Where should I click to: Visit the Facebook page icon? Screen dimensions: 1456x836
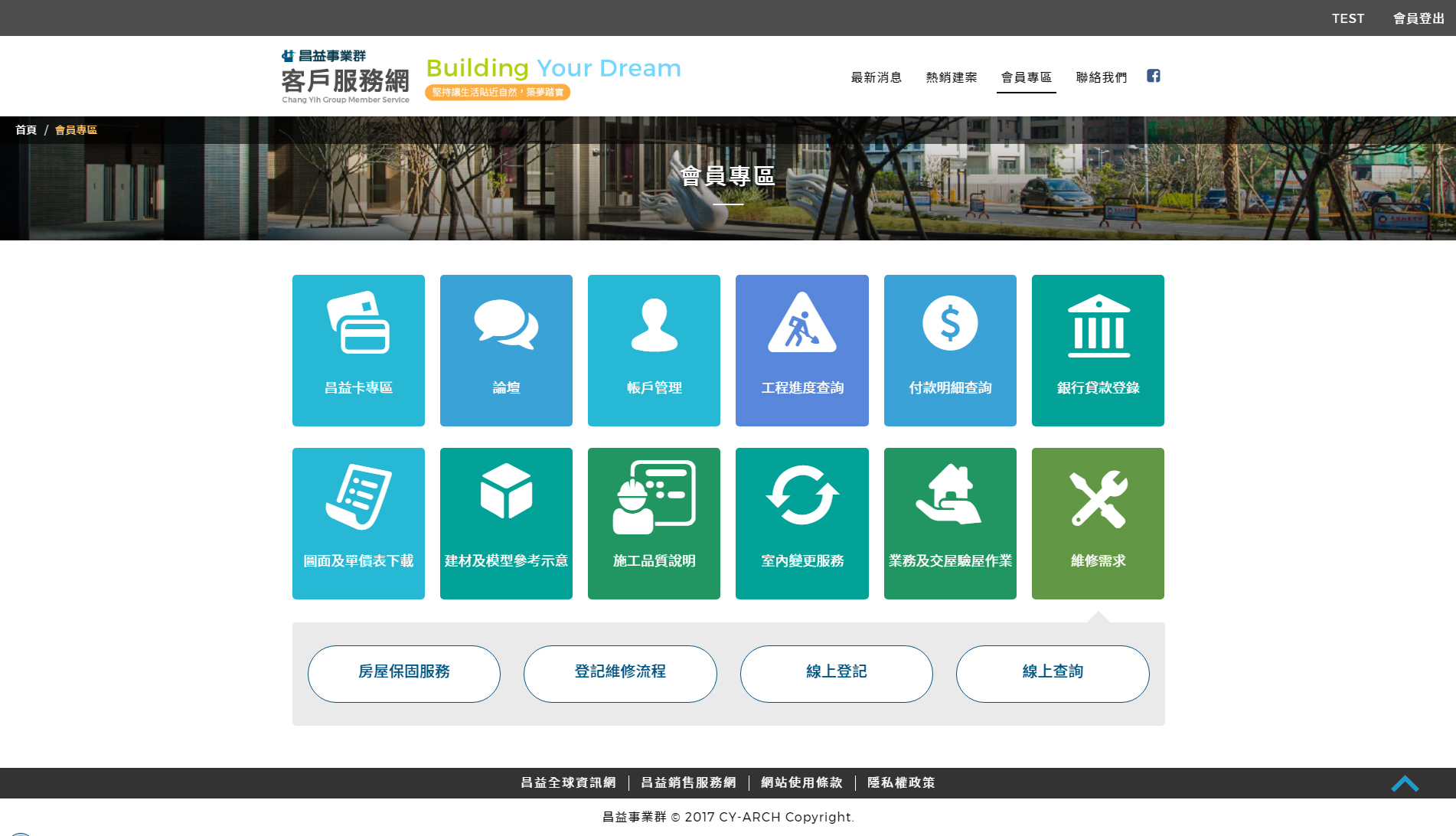1154,76
